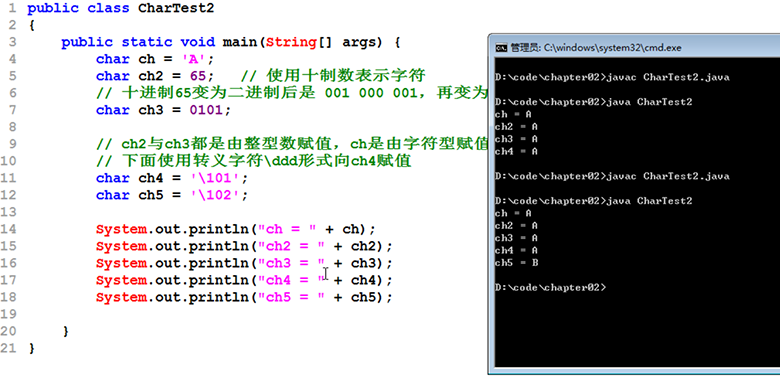Image resolution: width=780 pixels, height=386 pixels.
Task: Click line number 3 in the gutter
Action: click(x=12, y=42)
